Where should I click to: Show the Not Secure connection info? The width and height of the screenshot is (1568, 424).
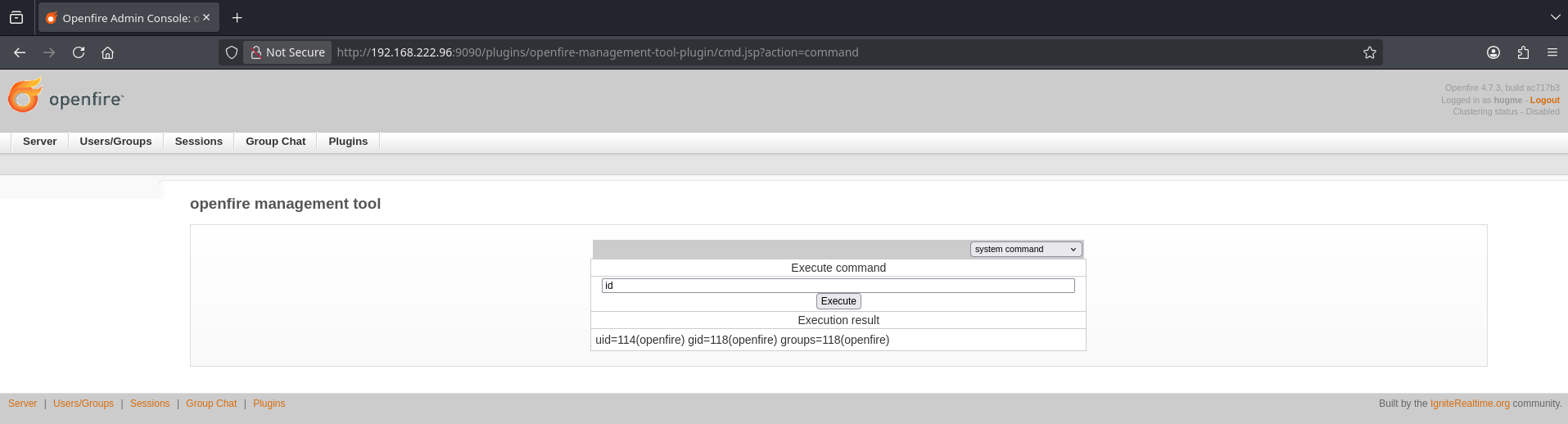tap(287, 52)
